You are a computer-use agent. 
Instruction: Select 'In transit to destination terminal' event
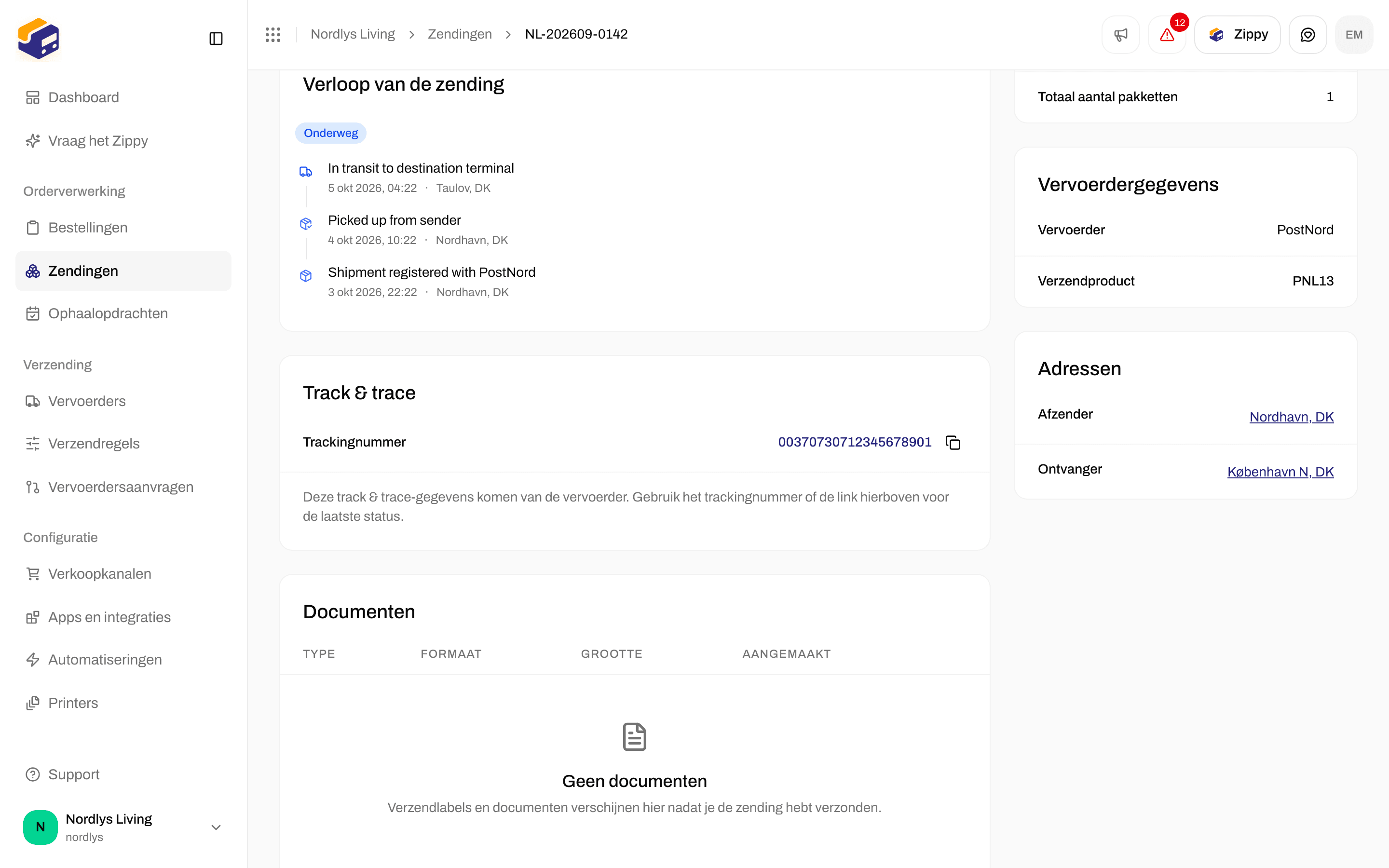pyautogui.click(x=421, y=168)
